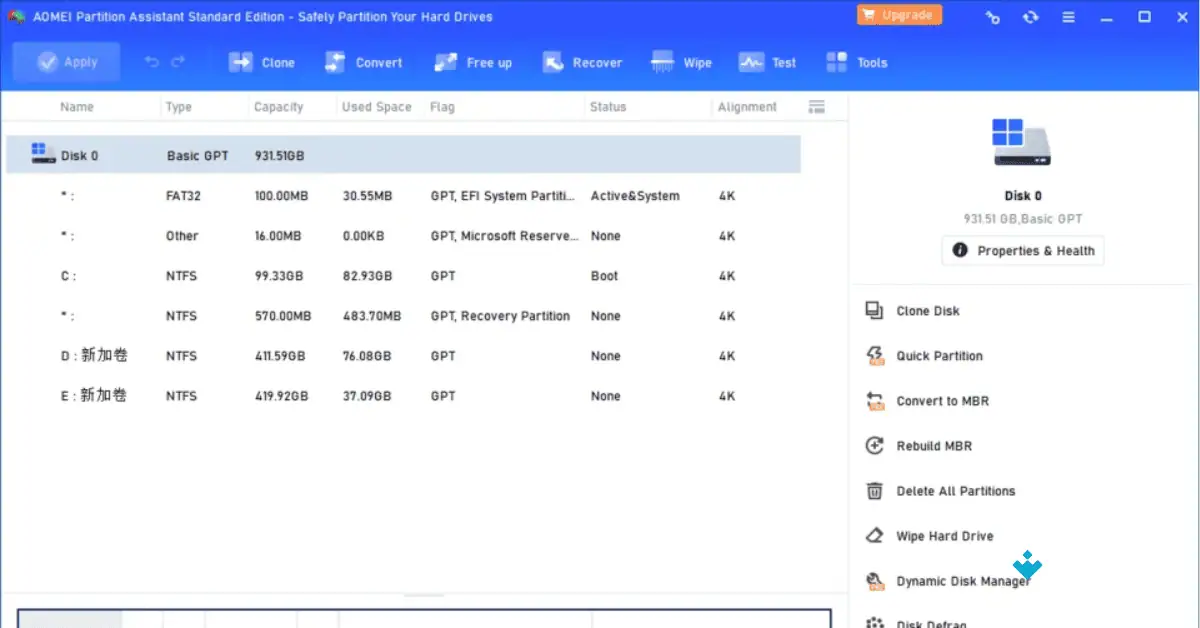Click the Apply button
Image resolution: width=1200 pixels, height=628 pixels.
[66, 61]
